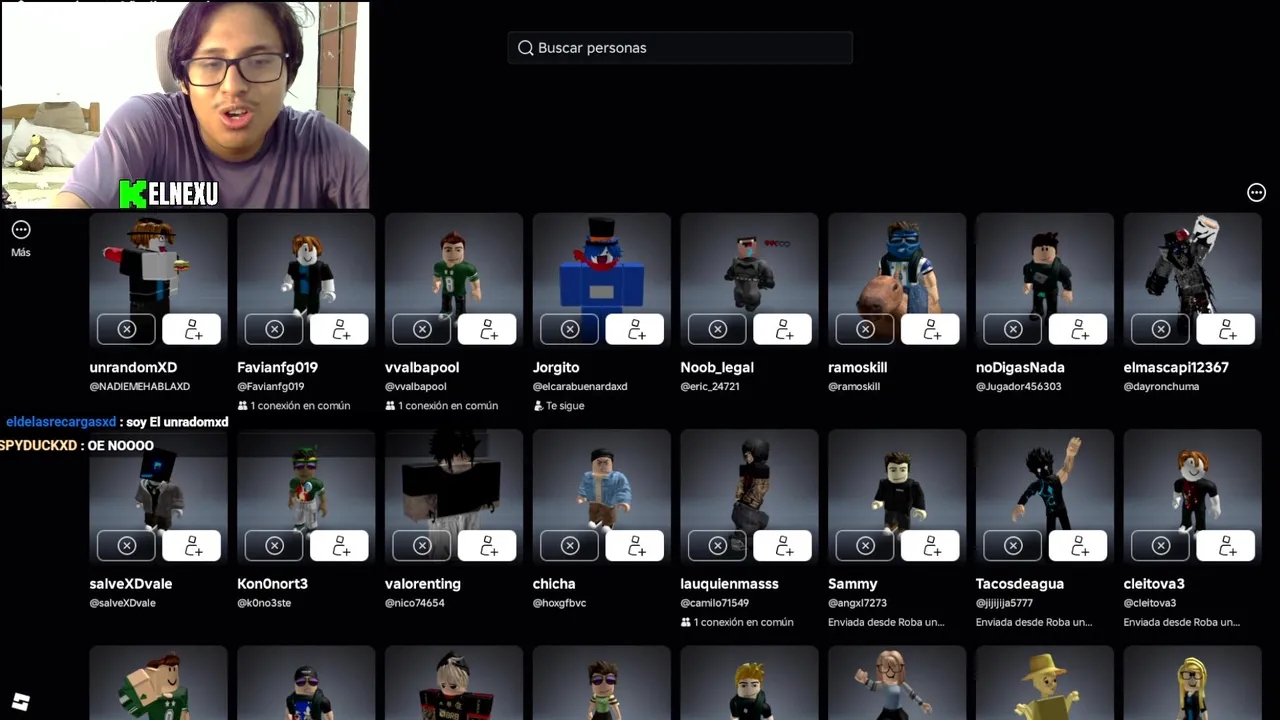Accept friend request from ramoskill

(x=932, y=329)
